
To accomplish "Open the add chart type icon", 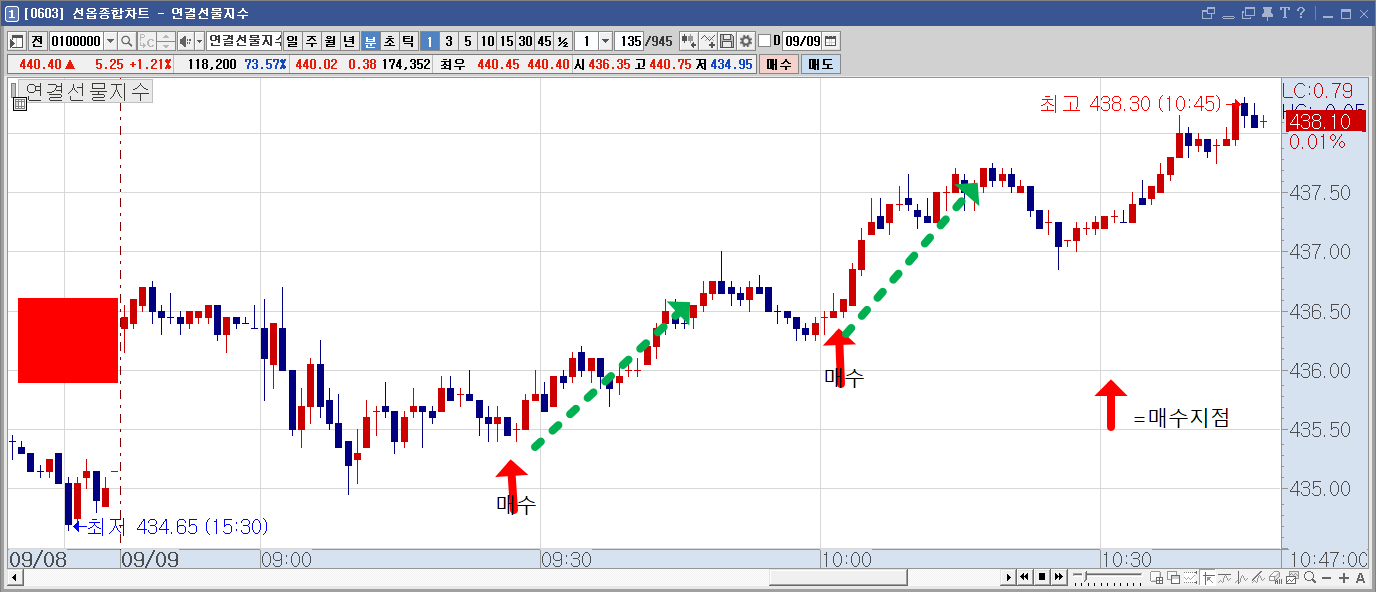I will click(x=689, y=41).
